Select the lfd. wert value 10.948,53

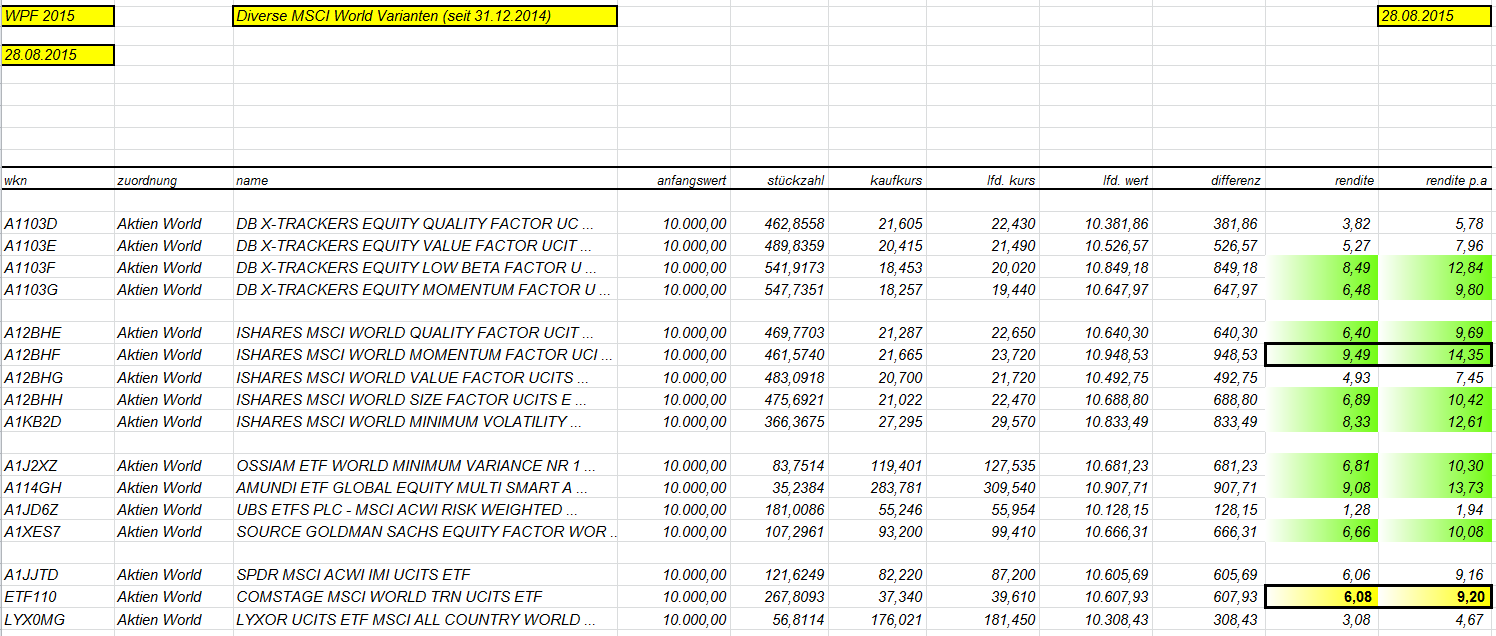coord(1096,354)
